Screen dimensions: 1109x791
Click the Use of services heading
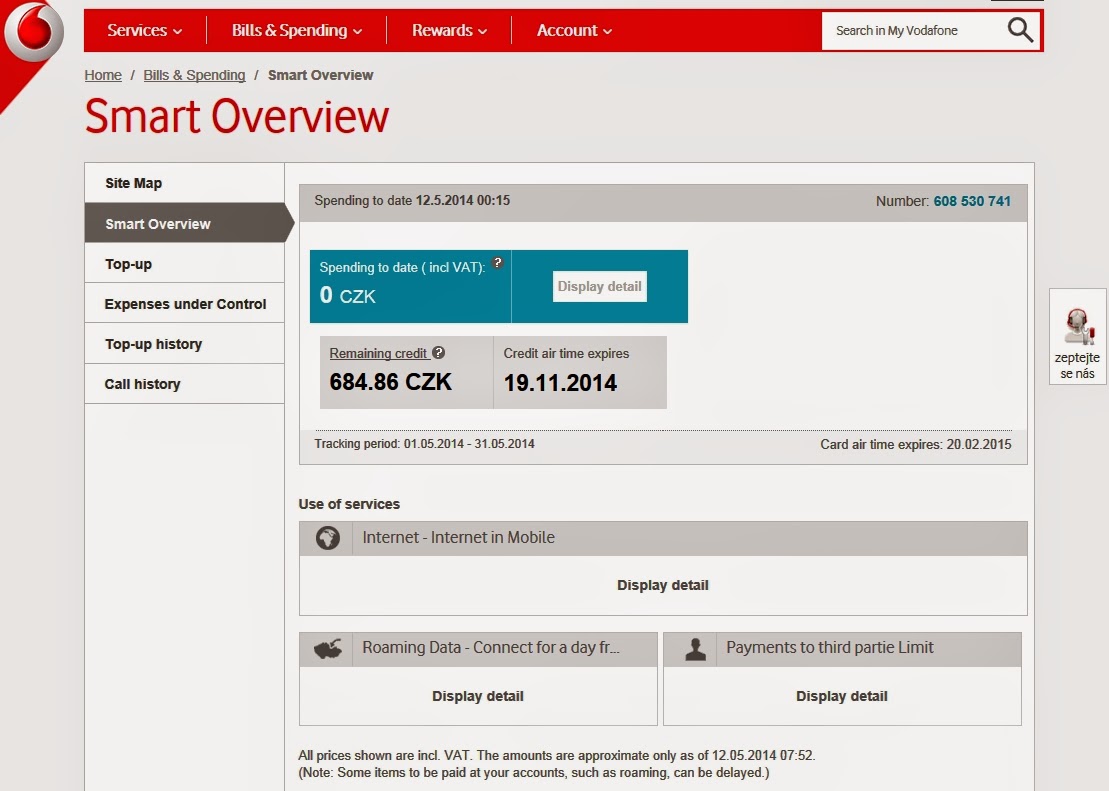pos(349,504)
